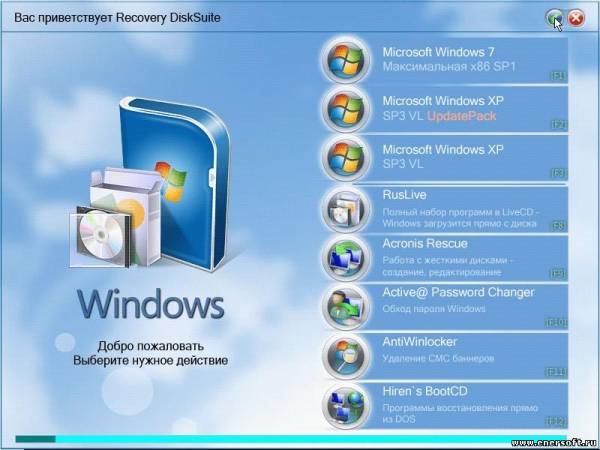This screenshot has height=450, width=600.
Task: Select the RusLive menu entry title
Action: 404,195
